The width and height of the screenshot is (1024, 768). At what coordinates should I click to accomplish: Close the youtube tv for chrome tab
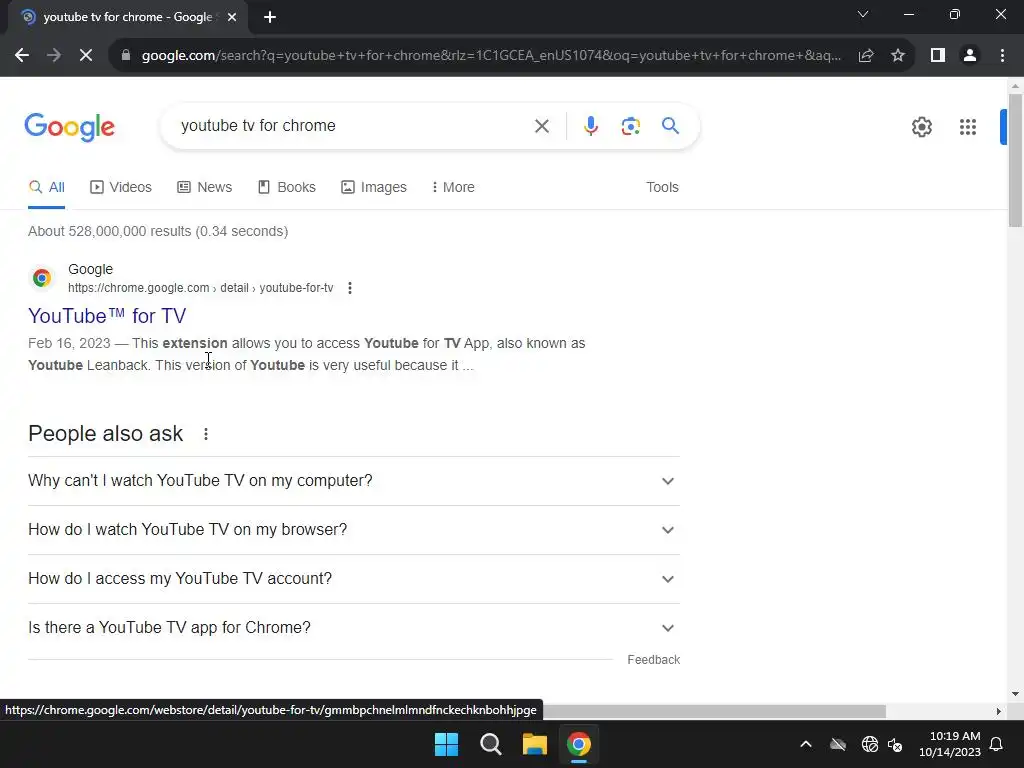coord(232,17)
